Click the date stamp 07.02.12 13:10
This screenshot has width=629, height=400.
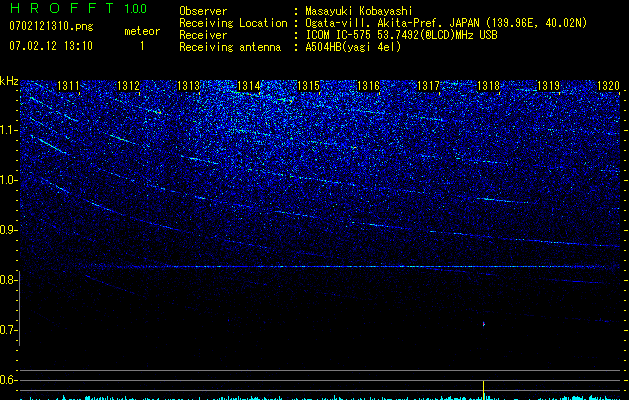click(51, 46)
